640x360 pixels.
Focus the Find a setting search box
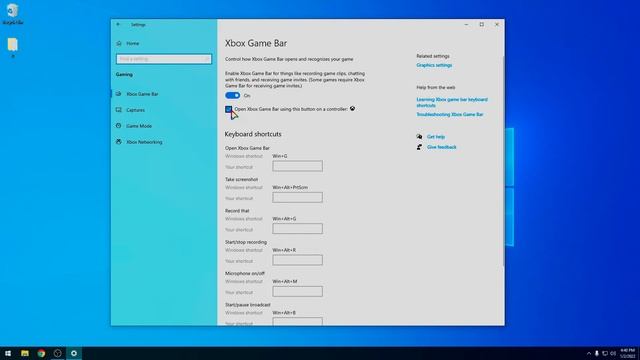point(164,59)
